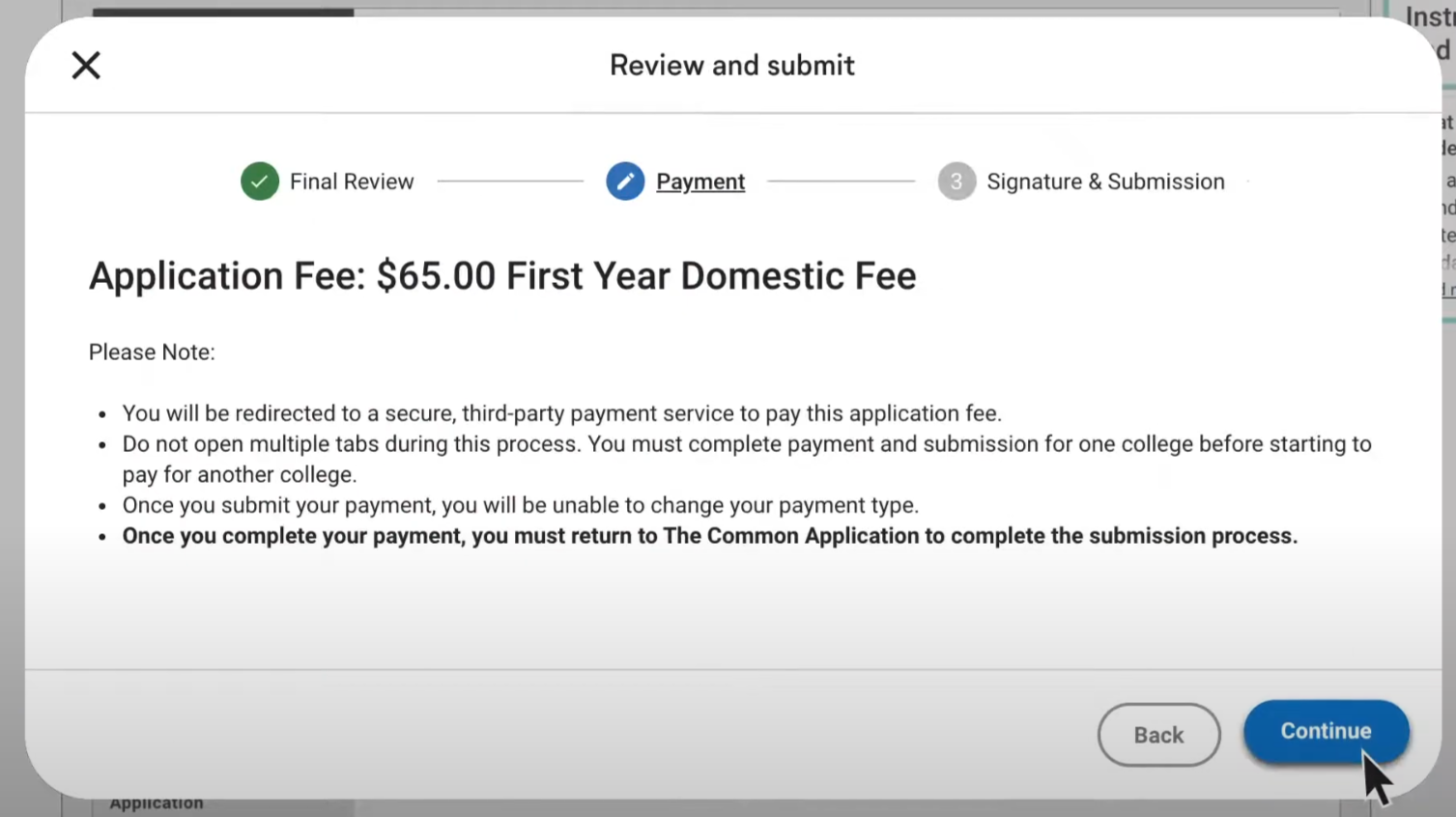Select the Signature & Submission numbered circle
Screen dimensions: 1456x817
[956, 182]
